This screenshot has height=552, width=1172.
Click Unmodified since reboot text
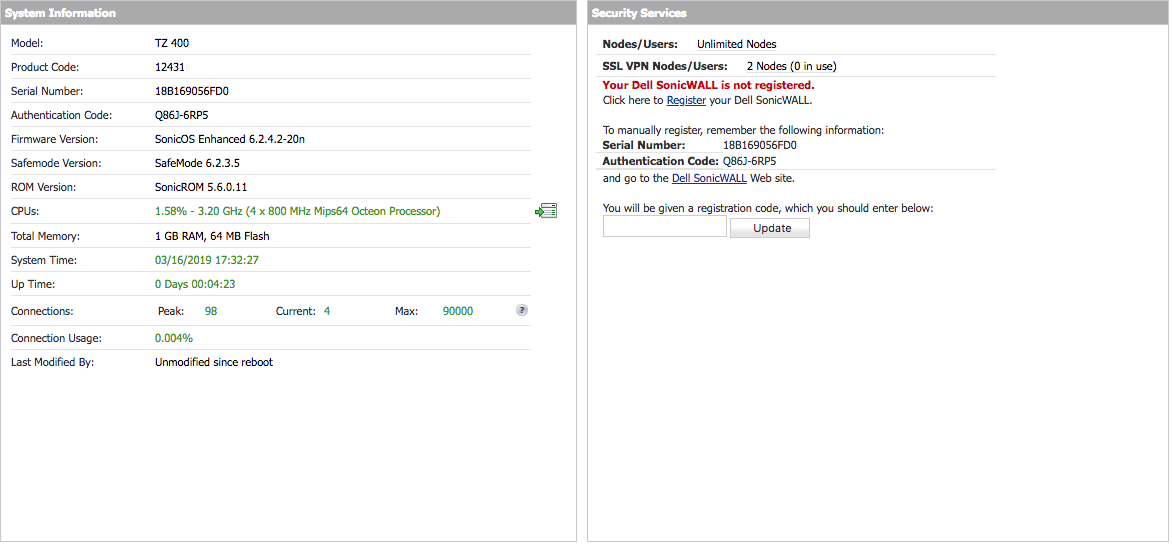(214, 362)
